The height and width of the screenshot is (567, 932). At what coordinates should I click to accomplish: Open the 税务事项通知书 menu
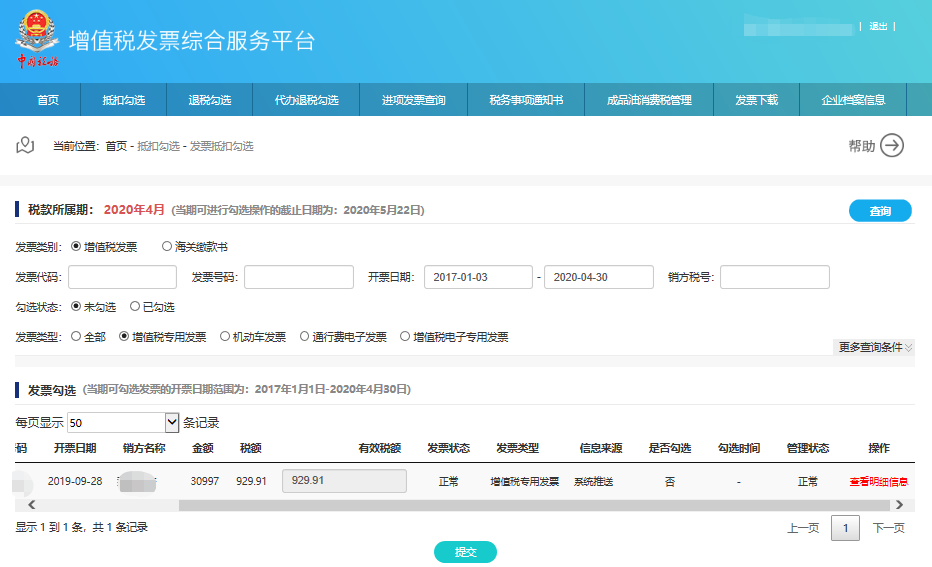pos(526,100)
